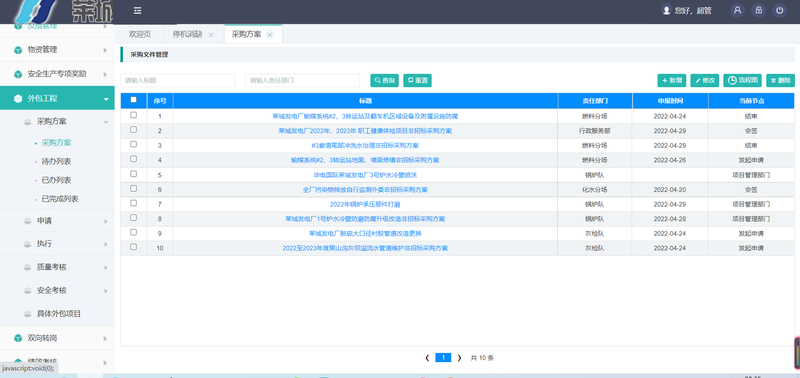Expand the 安全生产专项奖励 menu arrow

tap(105, 74)
